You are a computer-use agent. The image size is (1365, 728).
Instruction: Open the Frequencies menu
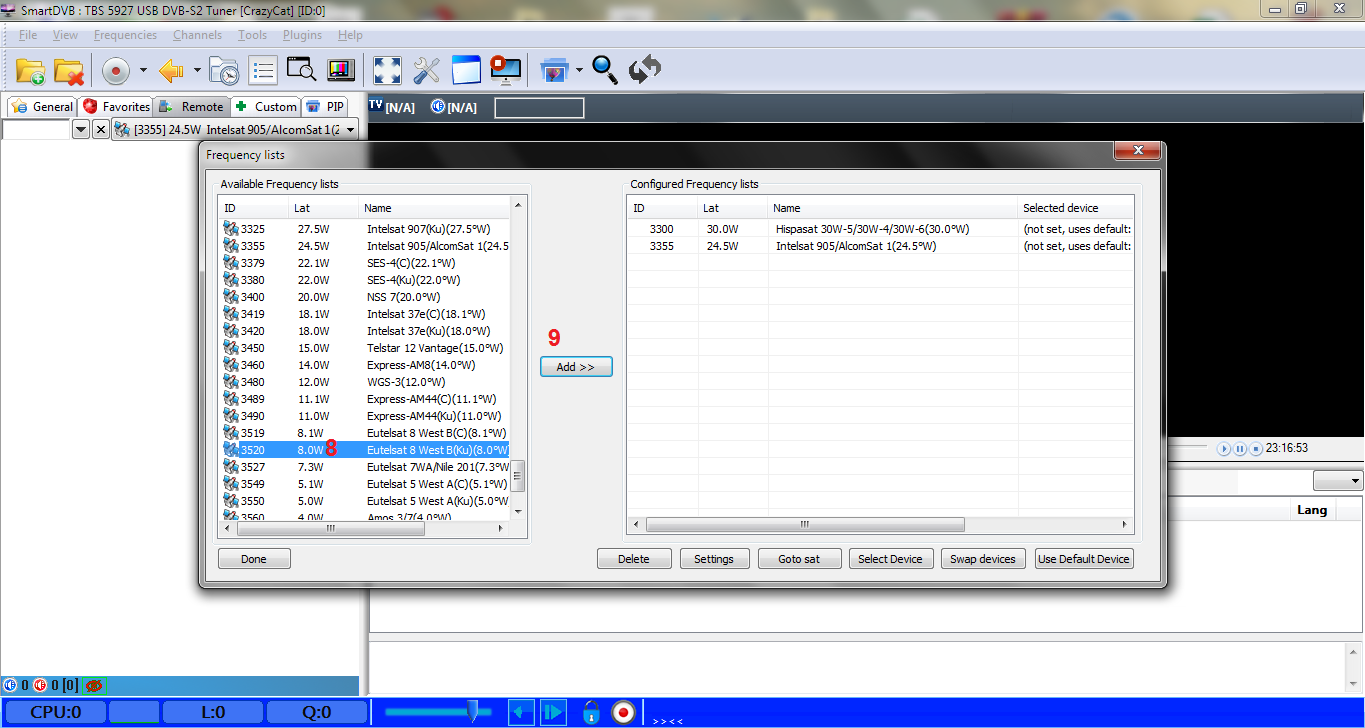coord(125,35)
